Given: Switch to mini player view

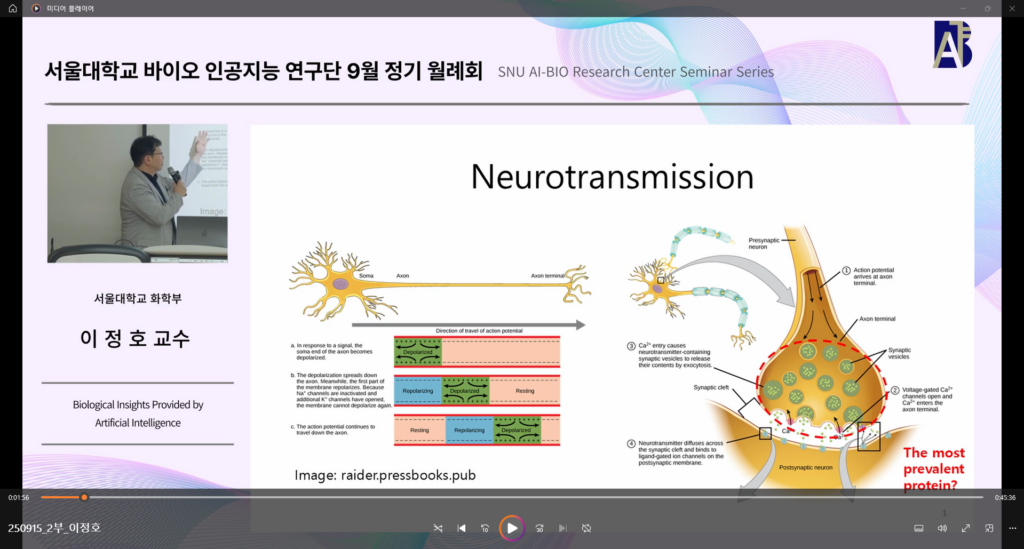Looking at the screenshot, I should coord(989,528).
